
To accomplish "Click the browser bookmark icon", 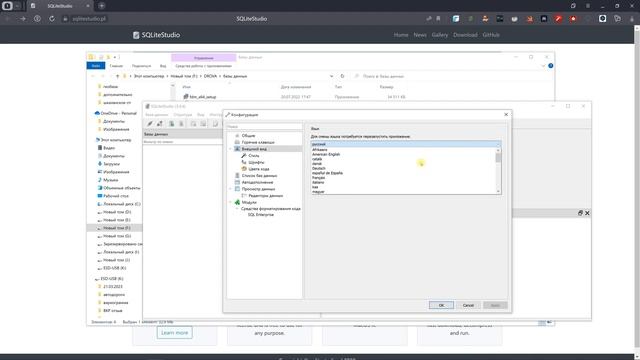I will coord(438,19).
